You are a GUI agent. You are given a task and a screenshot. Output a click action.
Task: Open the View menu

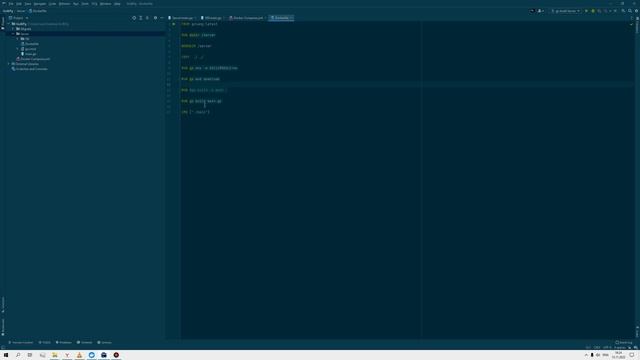28,4
